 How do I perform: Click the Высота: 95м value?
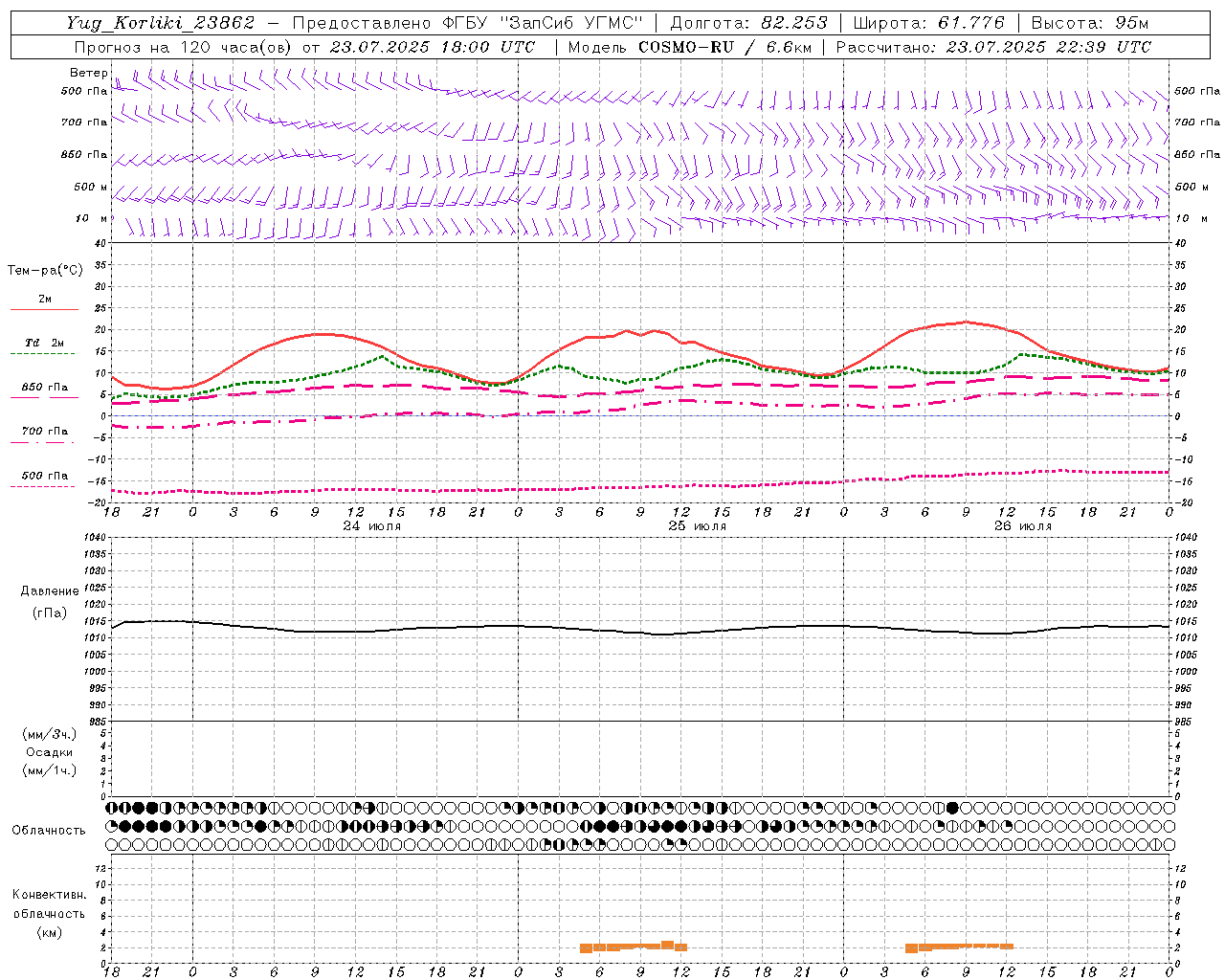coord(1090,23)
